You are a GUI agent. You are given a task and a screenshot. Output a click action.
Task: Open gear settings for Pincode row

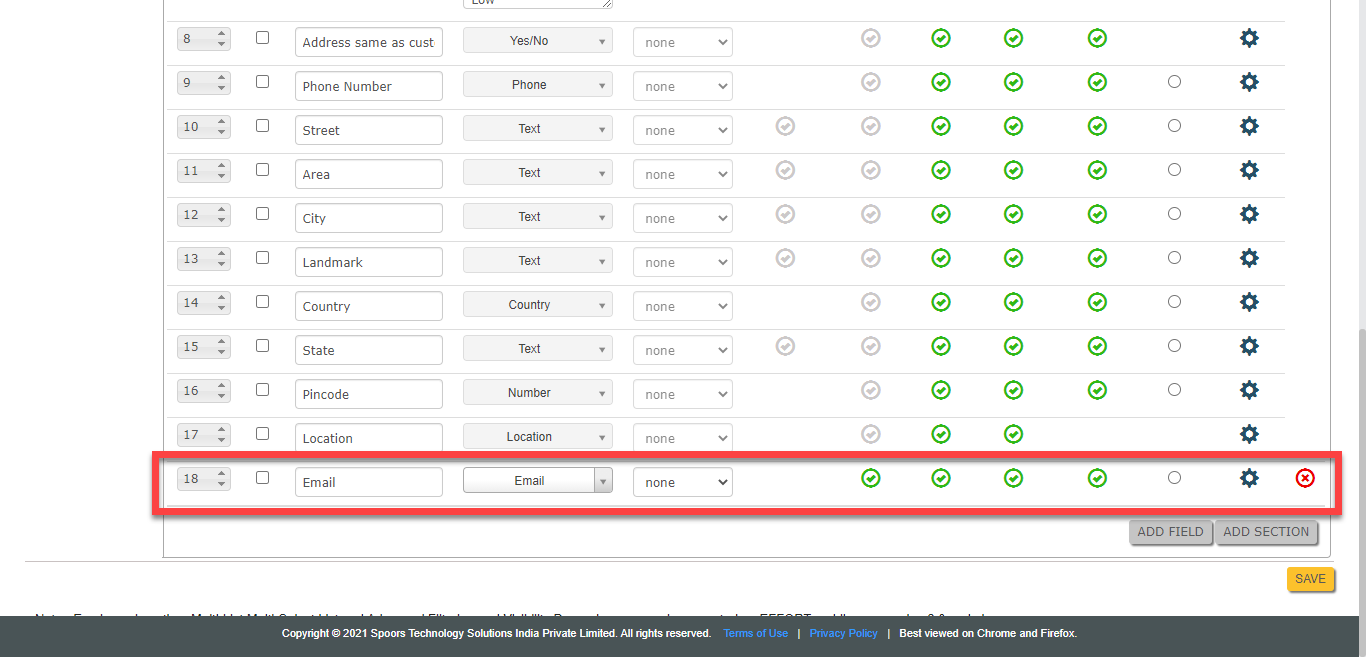[x=1249, y=390]
